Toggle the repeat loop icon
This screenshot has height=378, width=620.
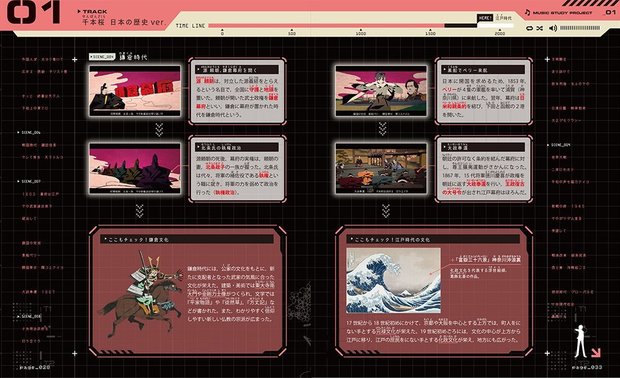(x=529, y=28)
